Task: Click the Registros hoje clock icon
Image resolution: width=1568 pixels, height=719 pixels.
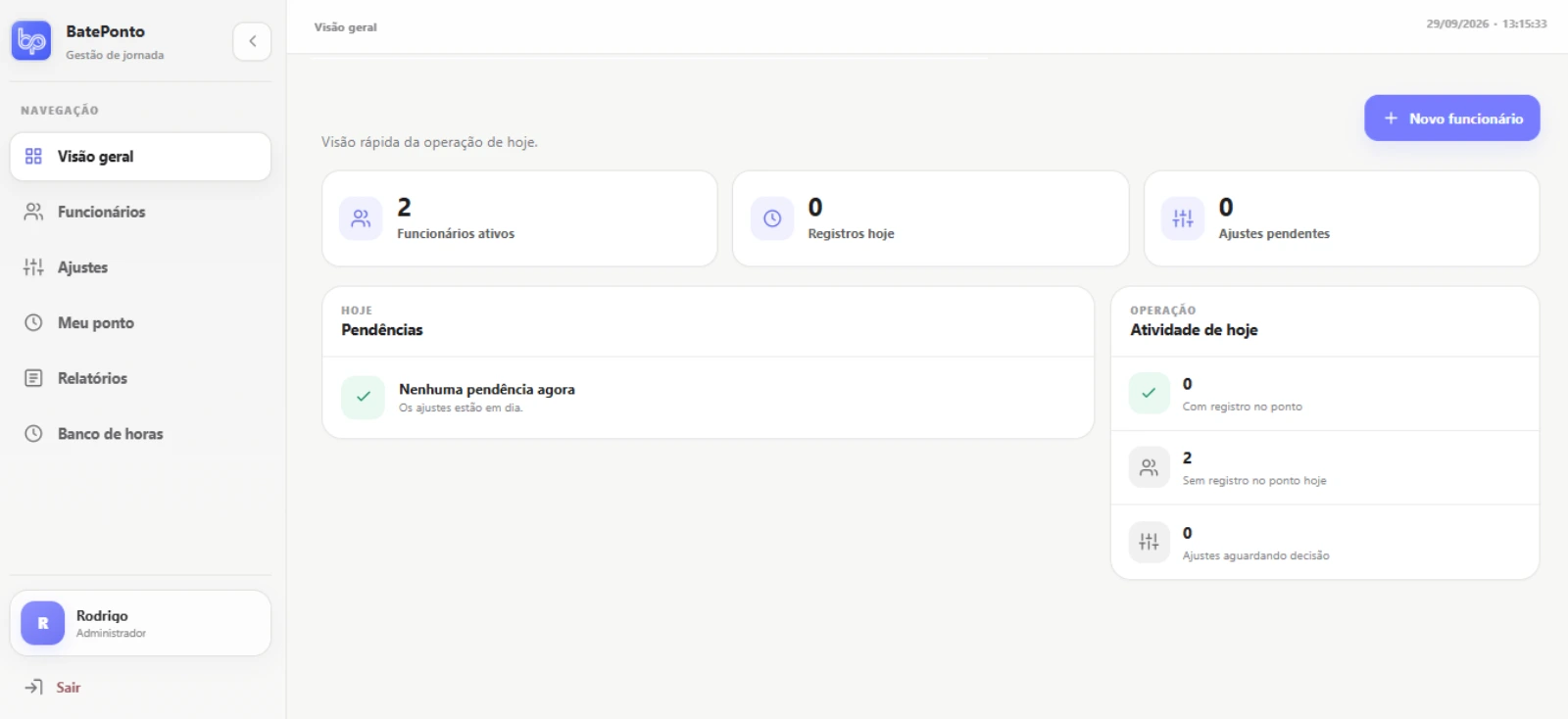Action: pos(772,218)
